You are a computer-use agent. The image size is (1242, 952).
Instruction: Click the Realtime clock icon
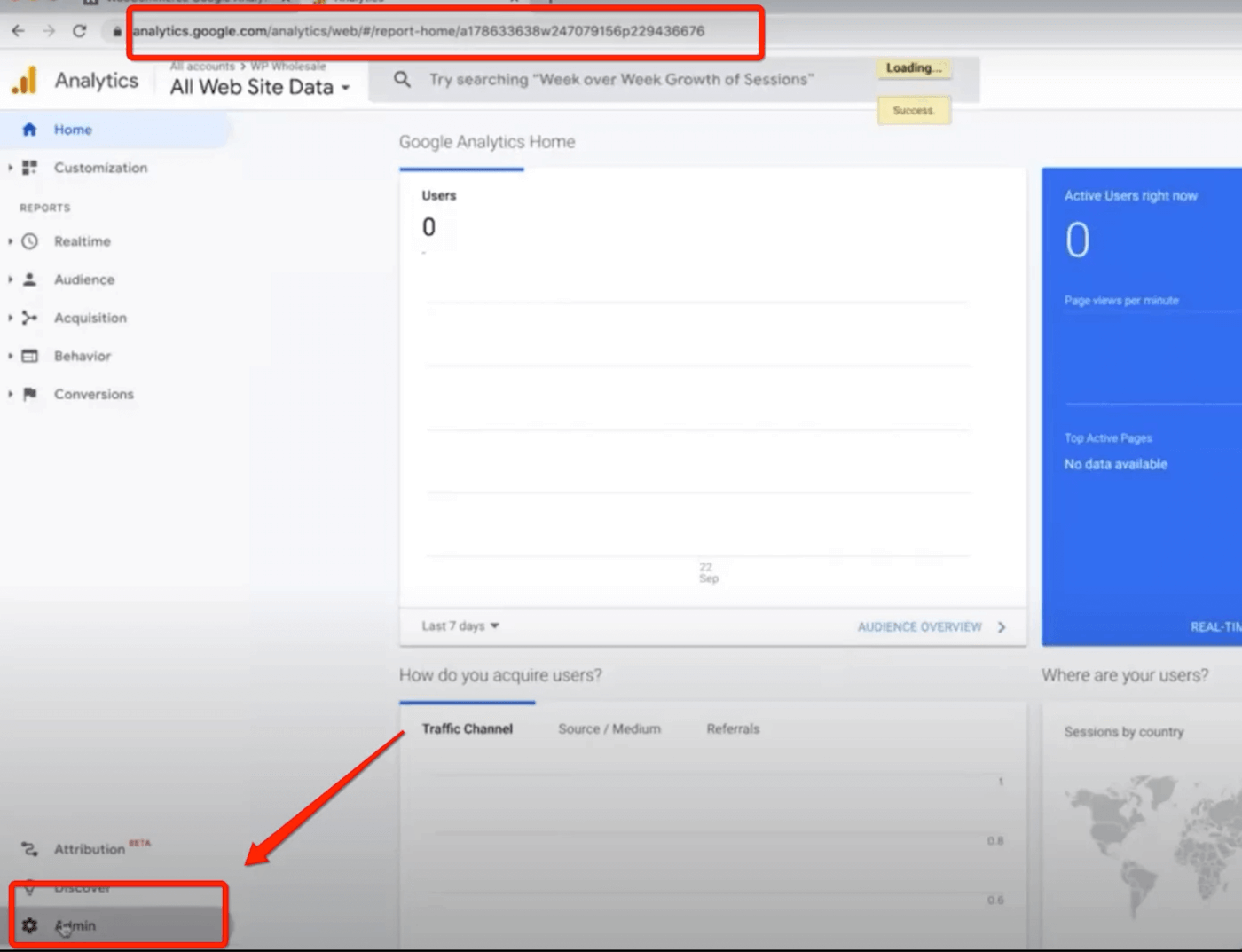point(29,241)
